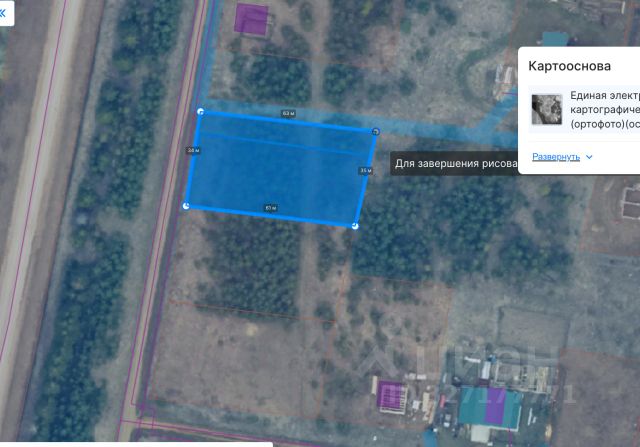640x447 pixels.
Task: Click the purple building at top of map
Action: tap(251, 19)
